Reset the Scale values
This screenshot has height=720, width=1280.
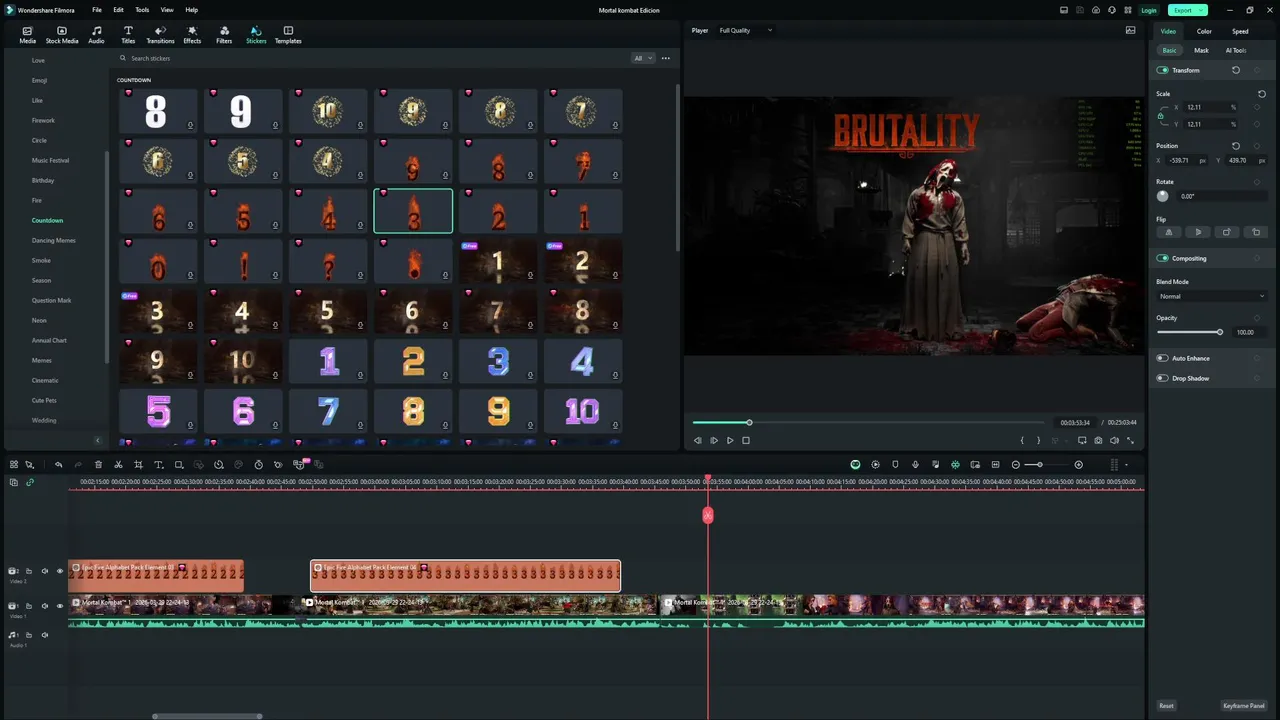[1262, 94]
